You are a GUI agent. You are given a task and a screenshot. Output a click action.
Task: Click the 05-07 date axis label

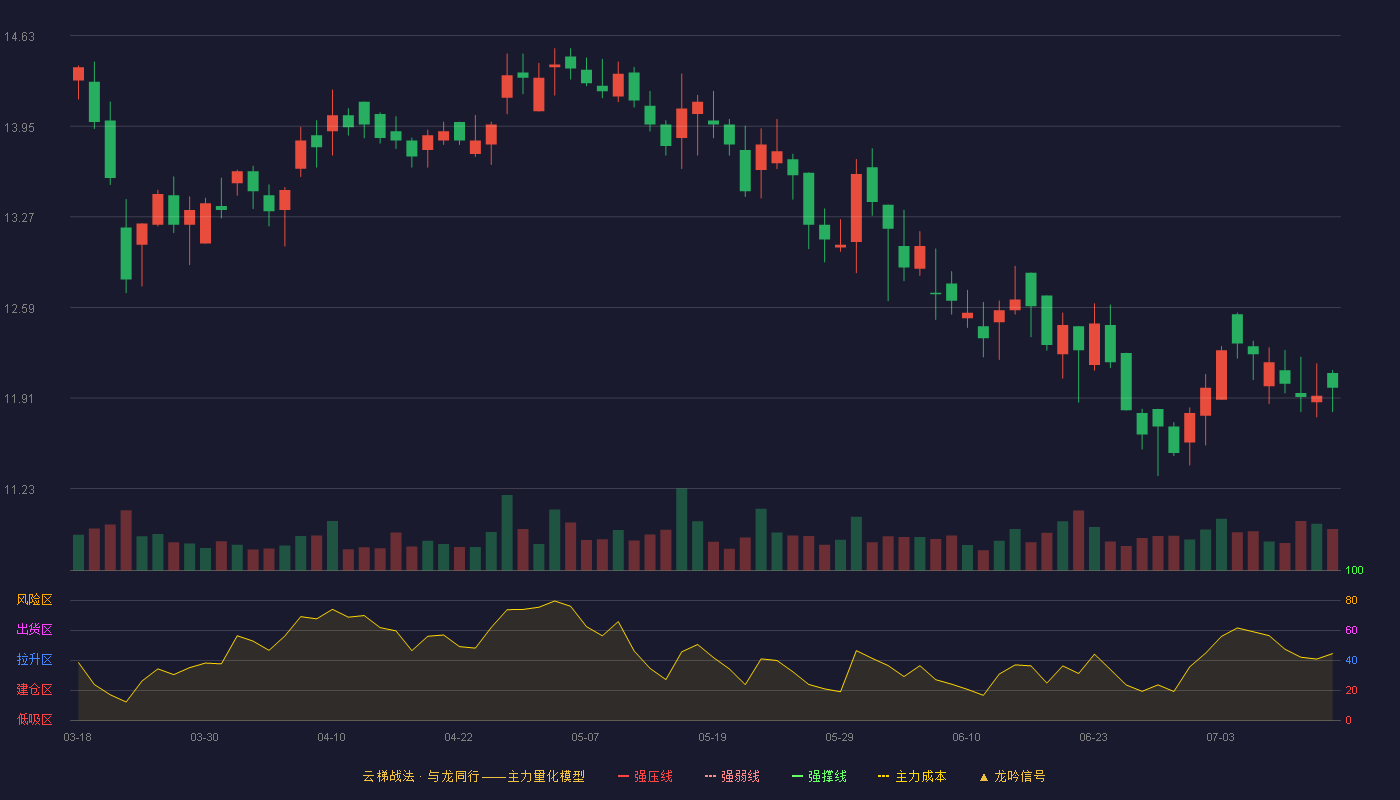click(x=585, y=737)
